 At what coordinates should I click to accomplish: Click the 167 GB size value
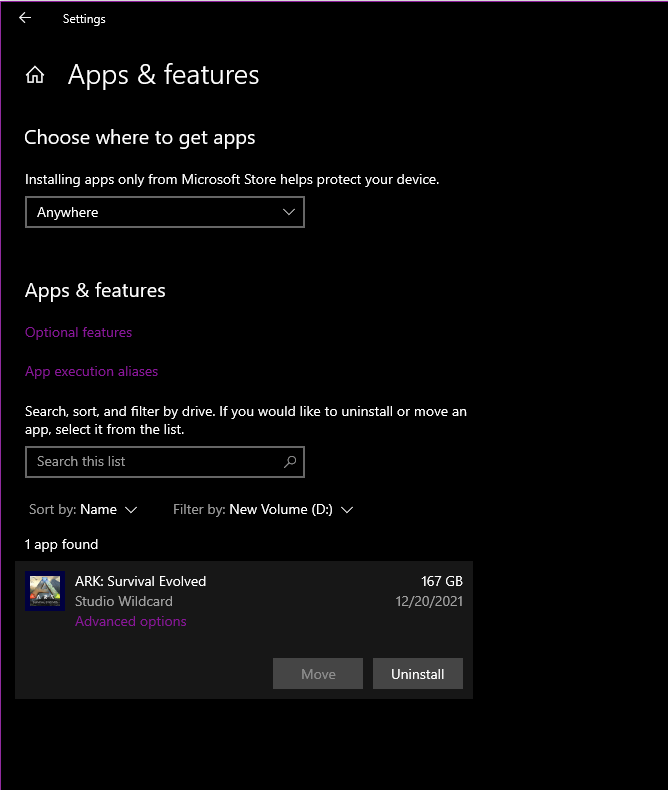point(442,581)
